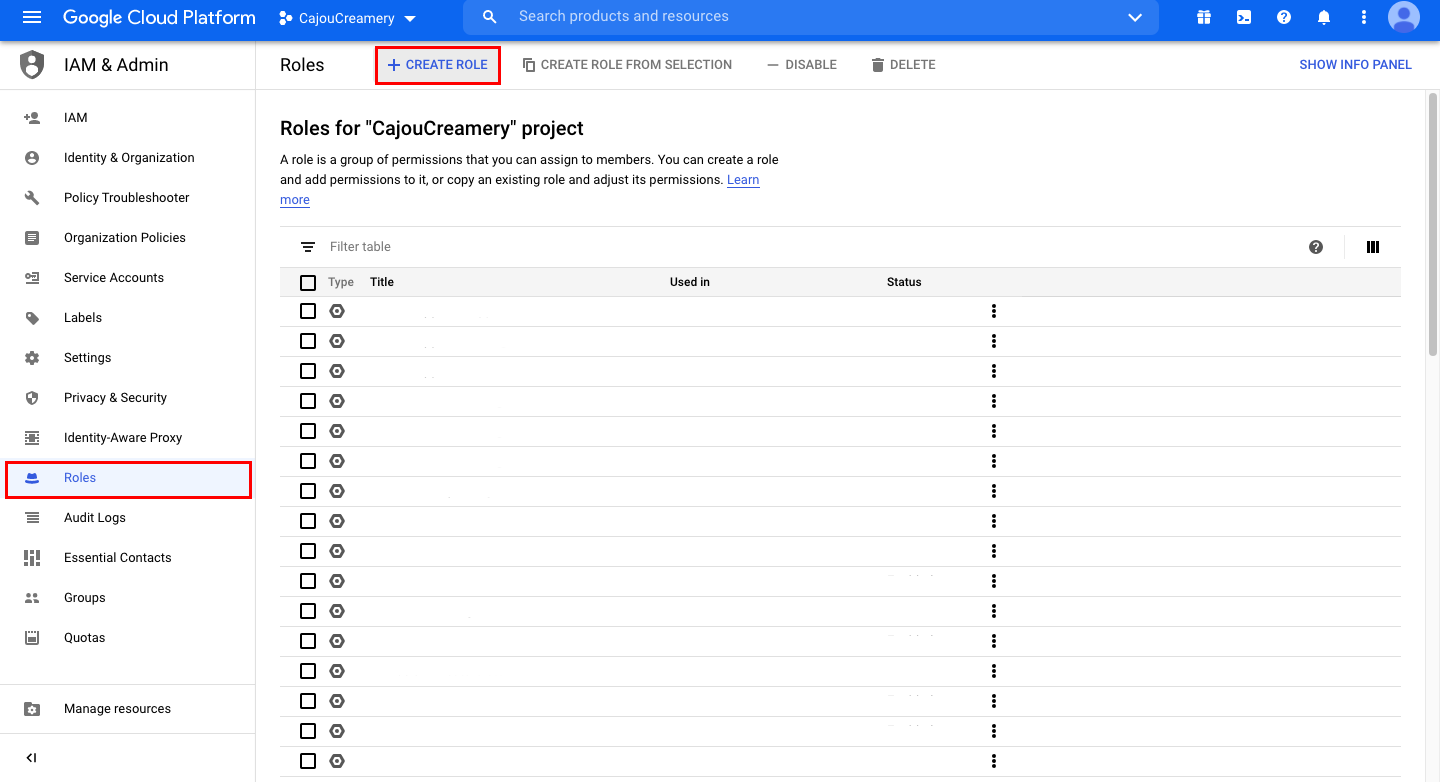Open Identity-Aware Proxy icon in sidebar

[32, 438]
